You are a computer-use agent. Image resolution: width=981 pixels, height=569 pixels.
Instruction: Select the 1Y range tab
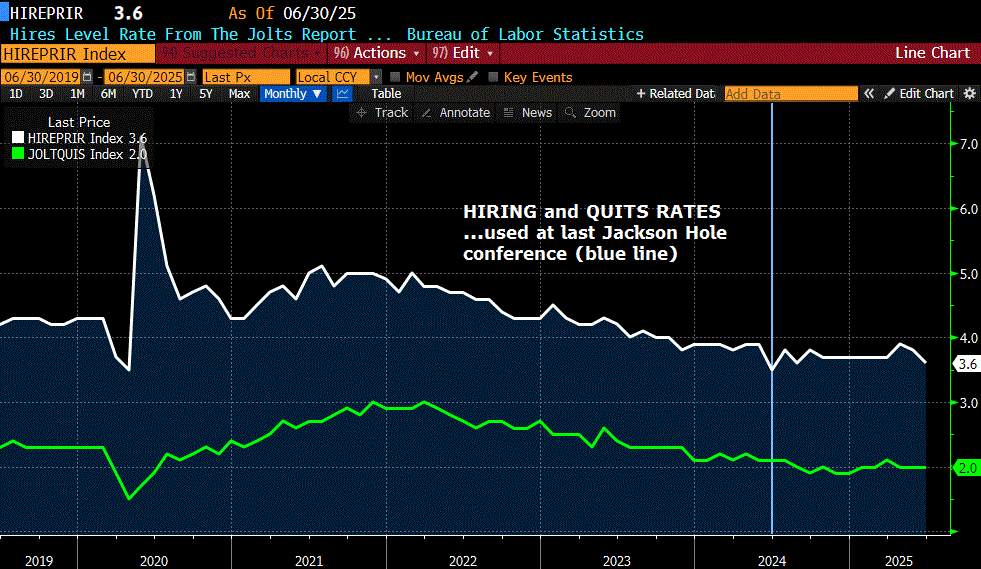[176, 94]
